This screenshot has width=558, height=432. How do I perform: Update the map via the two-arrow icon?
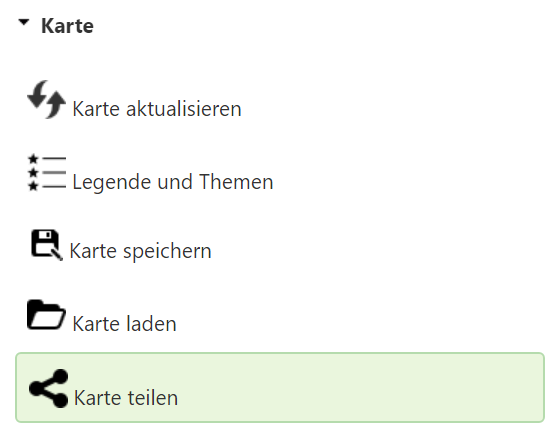[46, 100]
